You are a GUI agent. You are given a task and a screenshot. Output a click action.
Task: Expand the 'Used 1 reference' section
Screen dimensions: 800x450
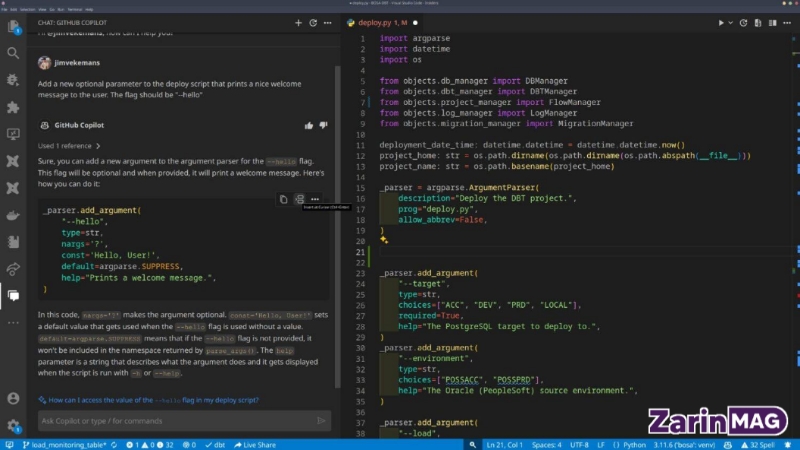coord(69,146)
